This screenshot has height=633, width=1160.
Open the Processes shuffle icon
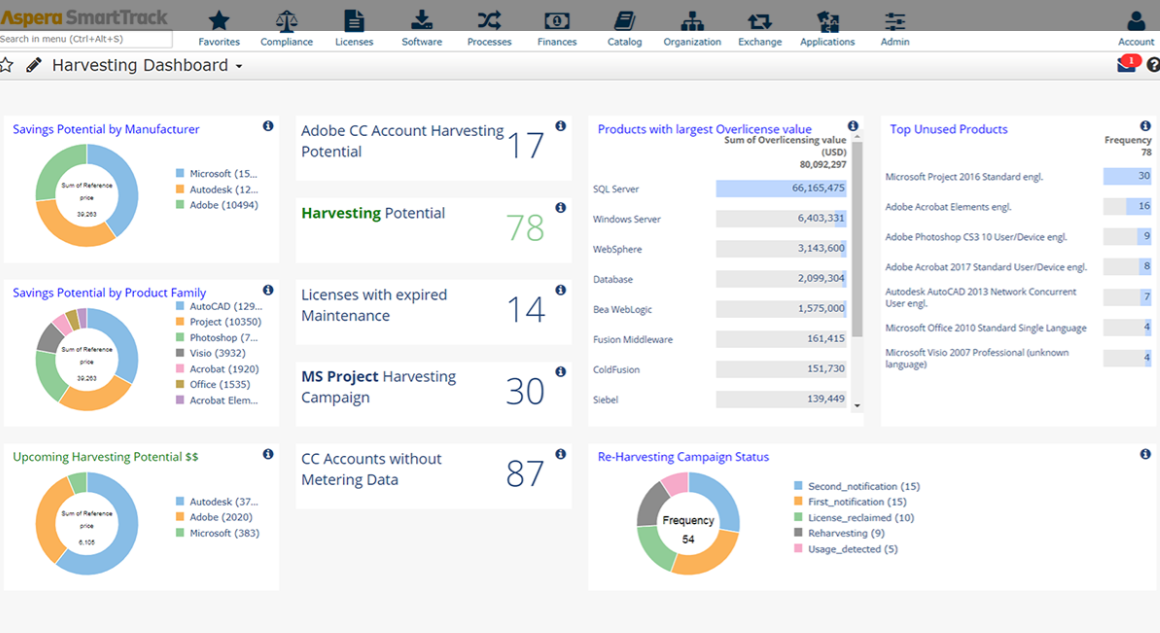pyautogui.click(x=489, y=21)
